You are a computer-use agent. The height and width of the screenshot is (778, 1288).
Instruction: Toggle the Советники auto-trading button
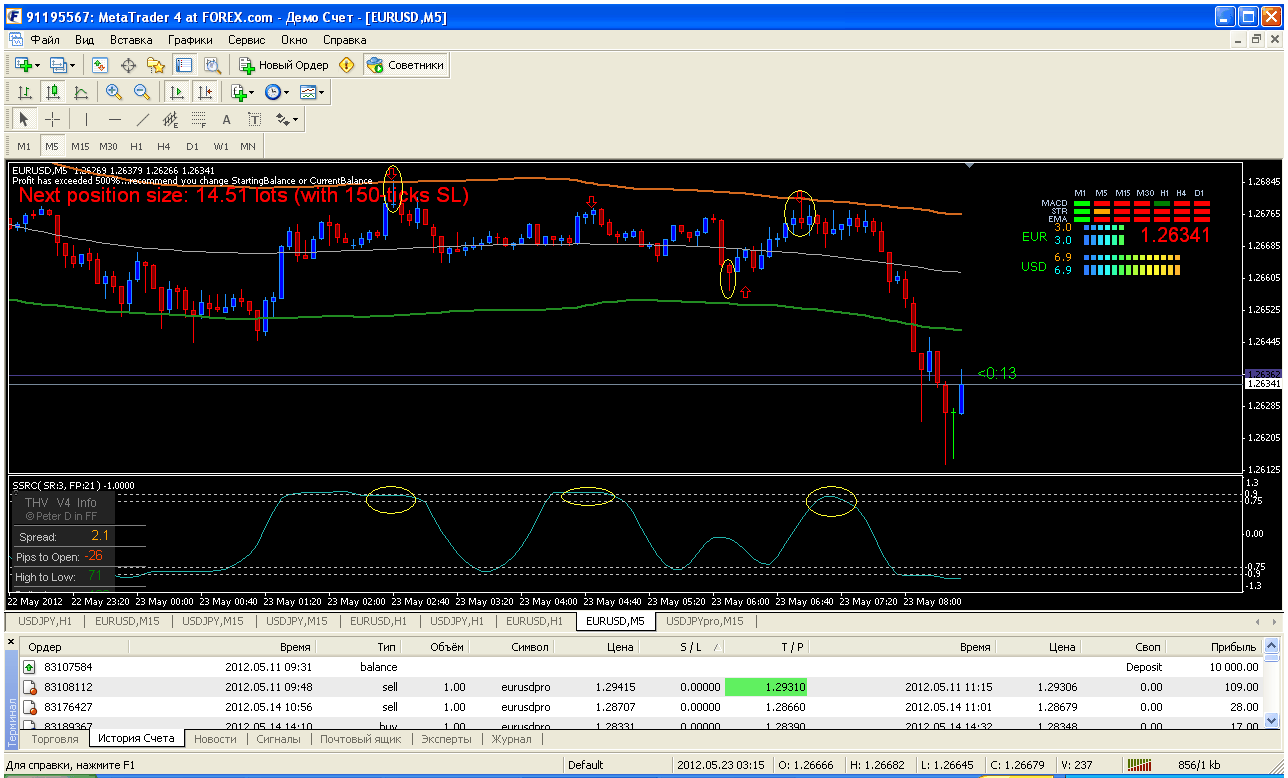point(405,65)
